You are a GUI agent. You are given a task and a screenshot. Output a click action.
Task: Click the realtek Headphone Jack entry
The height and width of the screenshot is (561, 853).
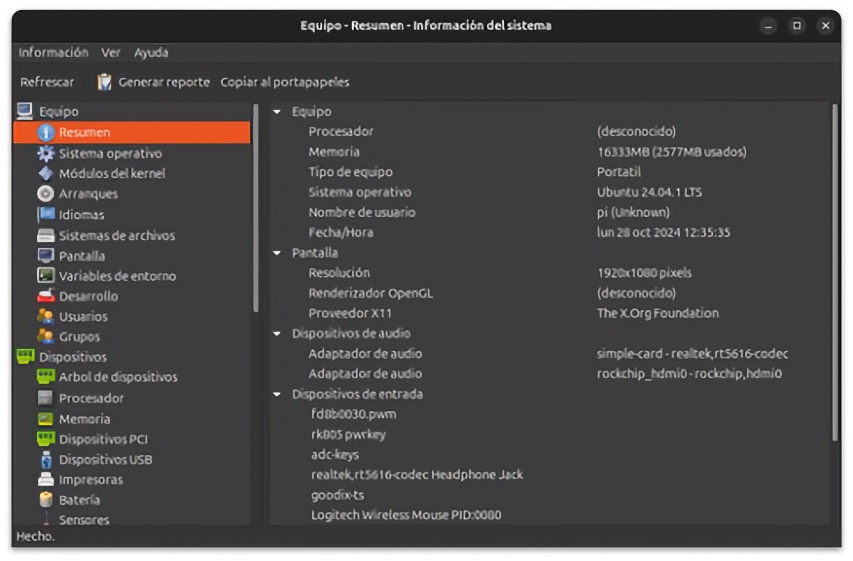[x=417, y=474]
